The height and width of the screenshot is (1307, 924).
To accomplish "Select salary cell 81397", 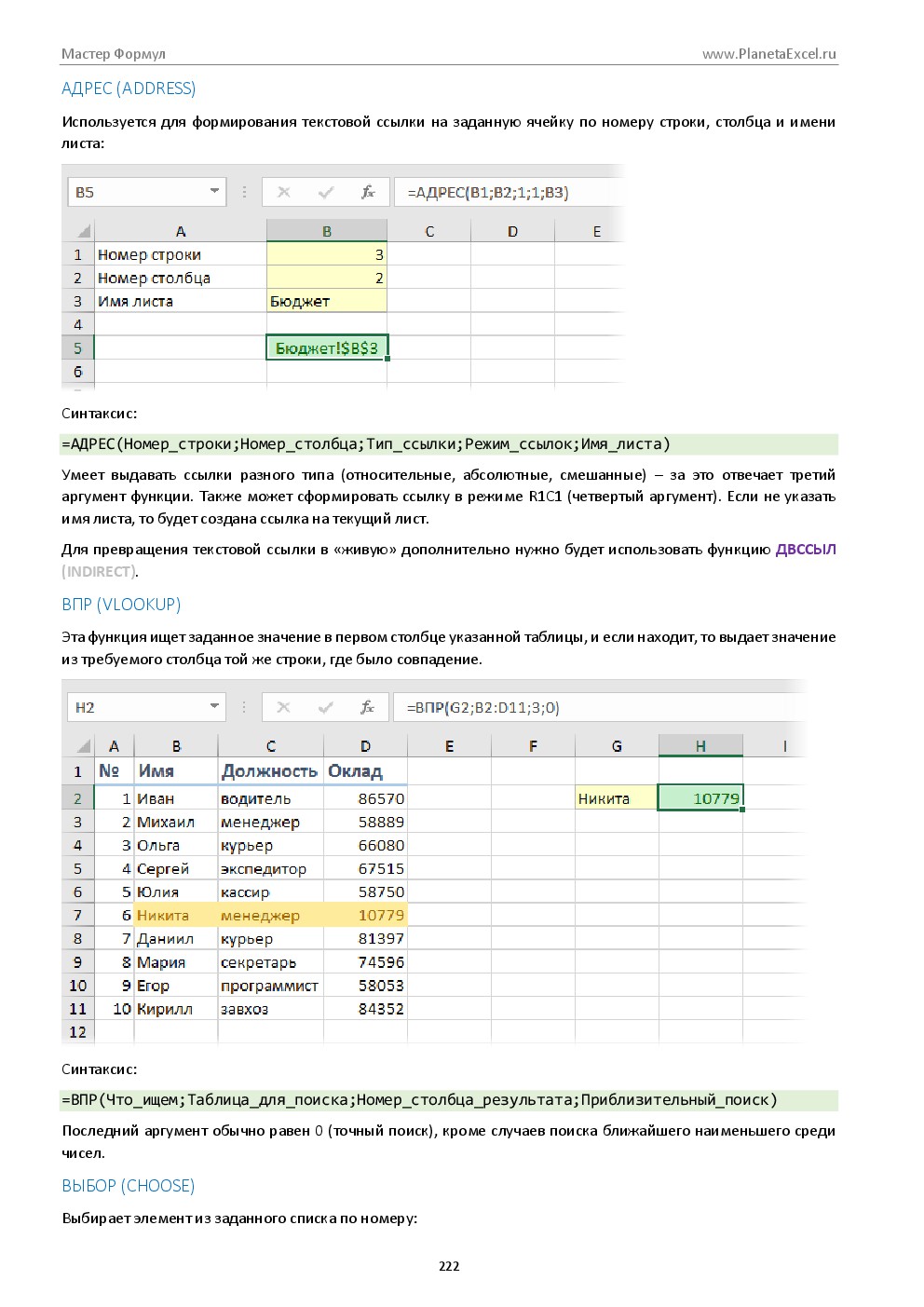I will pyautogui.click(x=365, y=938).
